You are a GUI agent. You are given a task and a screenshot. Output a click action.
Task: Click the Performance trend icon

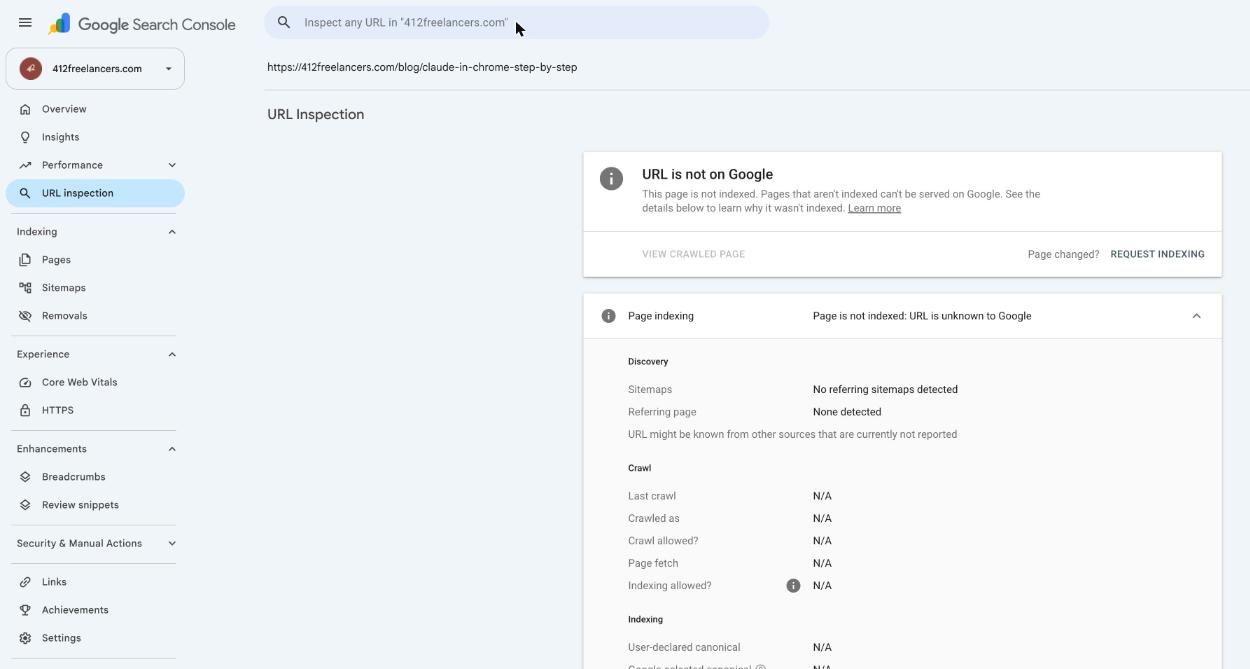25,165
